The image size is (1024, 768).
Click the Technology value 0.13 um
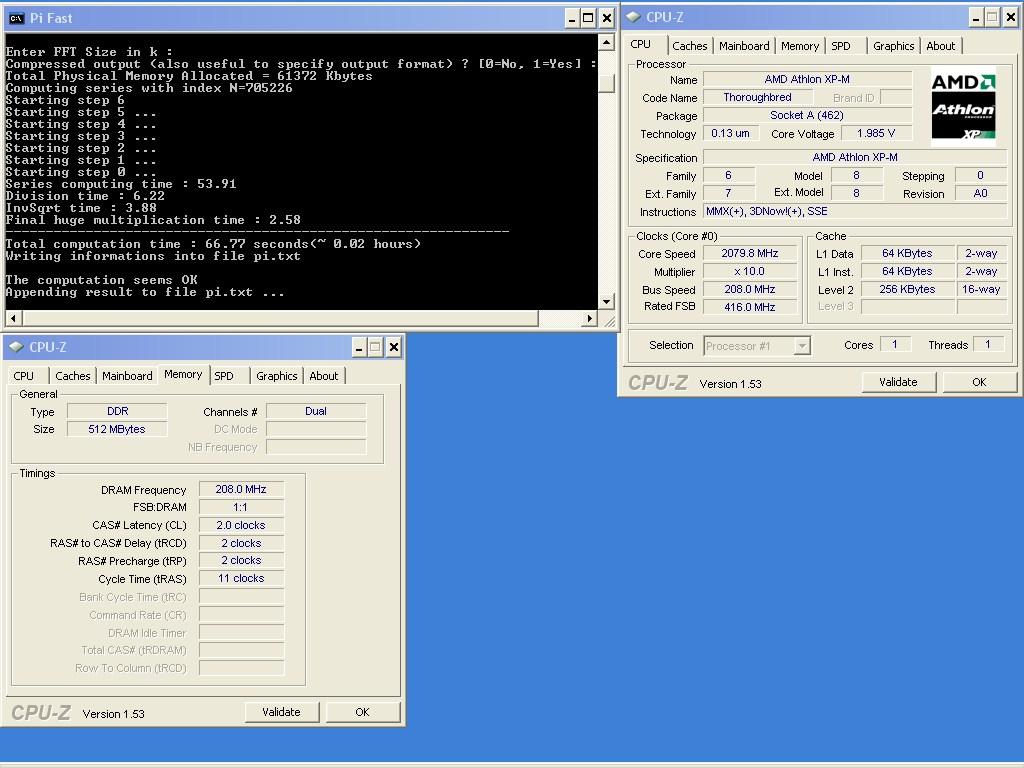pyautogui.click(x=730, y=133)
